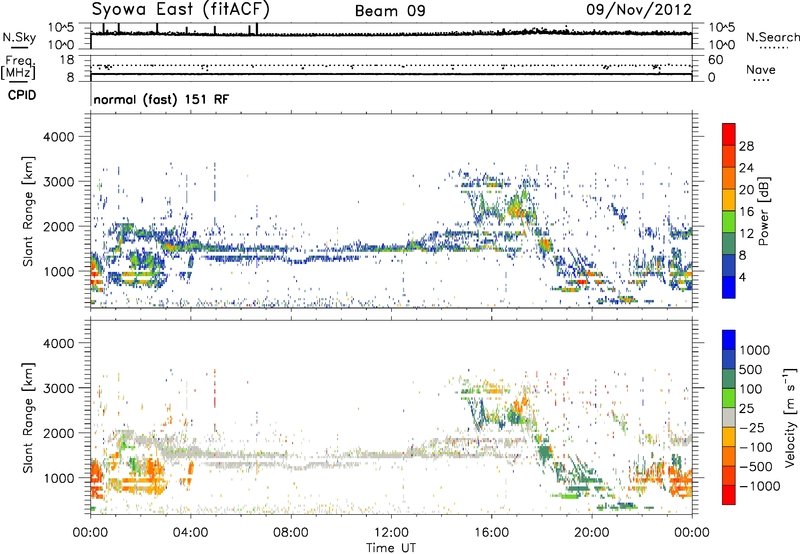Click '3000' on velocity panel range axis
This screenshot has height=554, width=800.
click(59, 388)
